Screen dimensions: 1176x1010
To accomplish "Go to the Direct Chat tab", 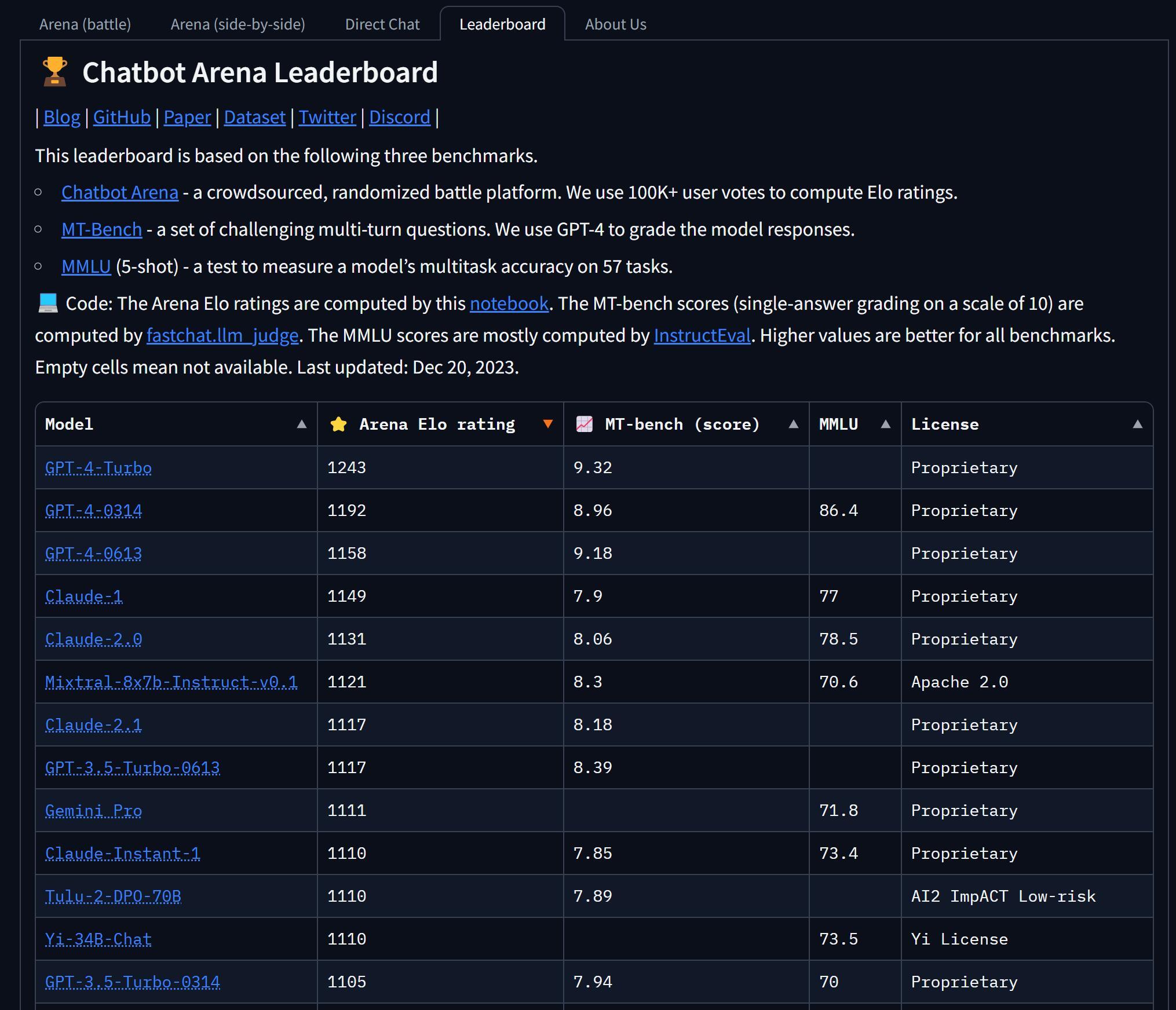I will [382, 24].
